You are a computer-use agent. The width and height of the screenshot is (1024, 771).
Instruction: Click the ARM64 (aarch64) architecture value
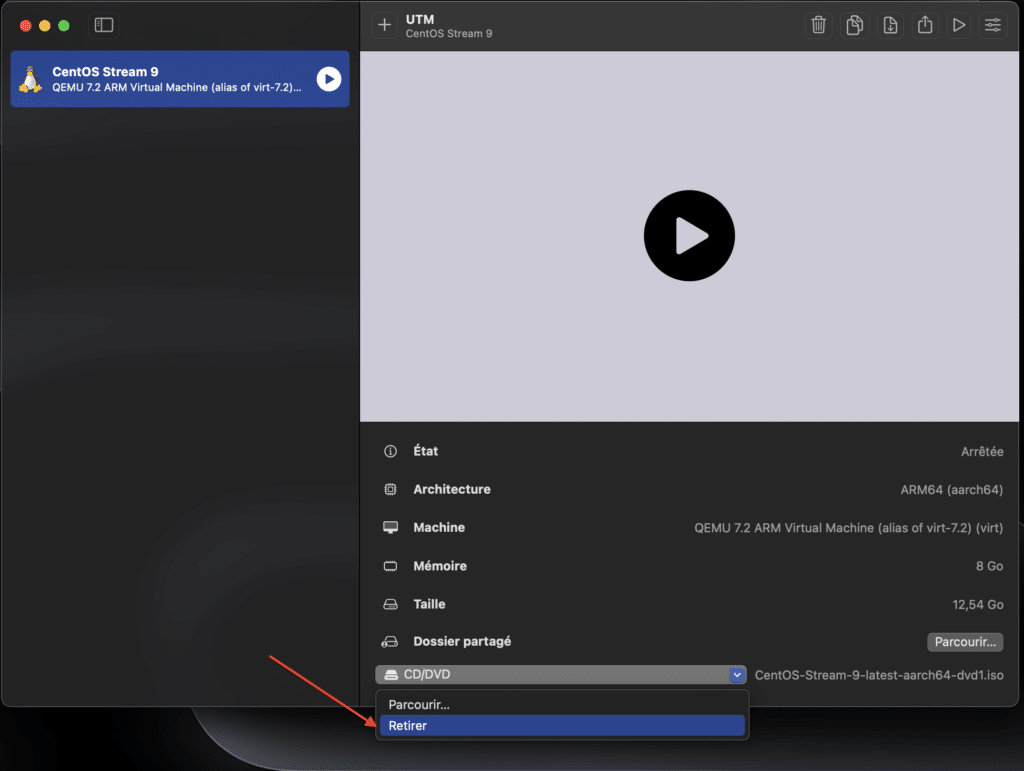tap(952, 490)
